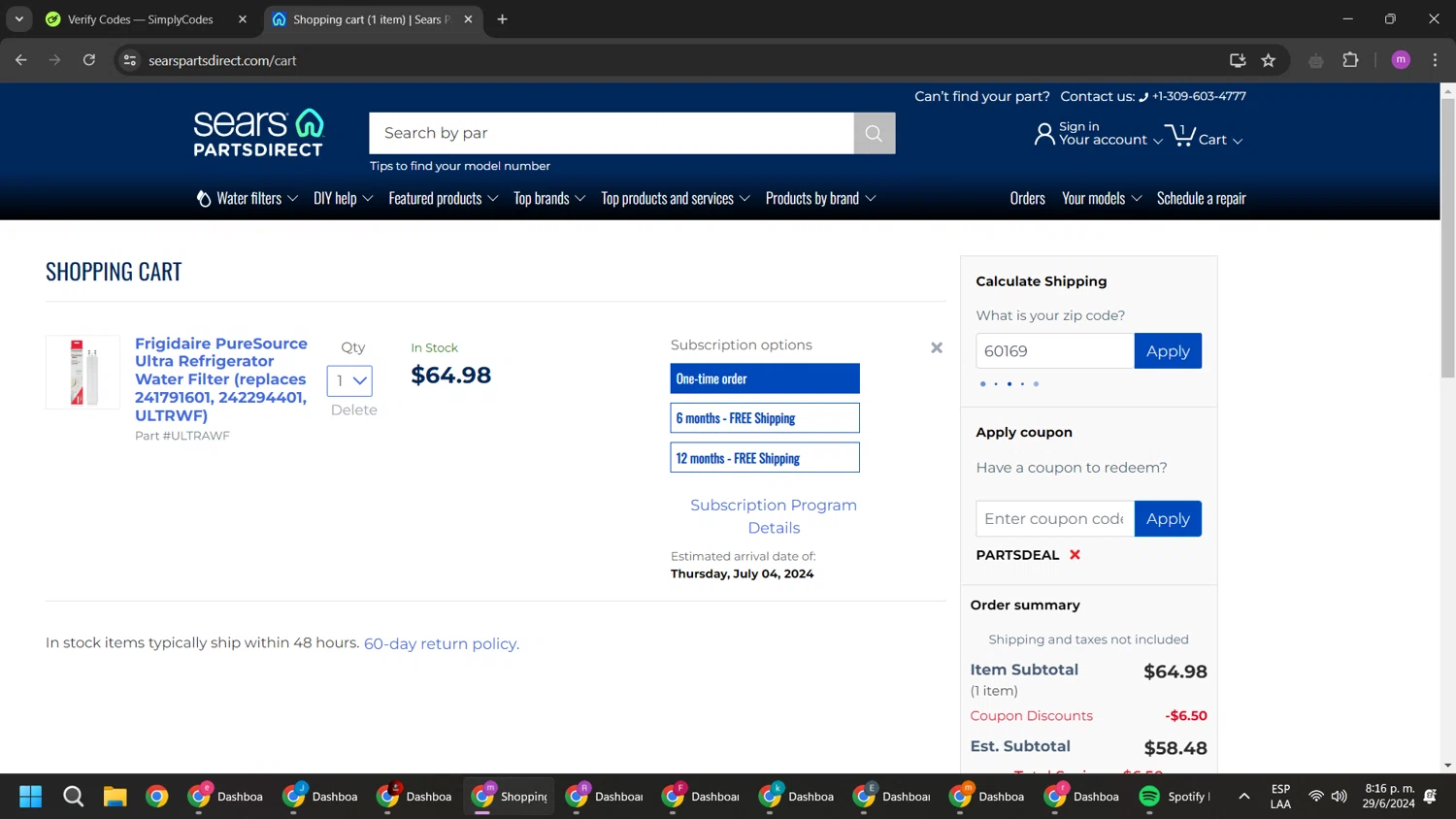Select 12 months - FREE Shipping option
Image resolution: width=1456 pixels, height=819 pixels.
[x=765, y=458]
